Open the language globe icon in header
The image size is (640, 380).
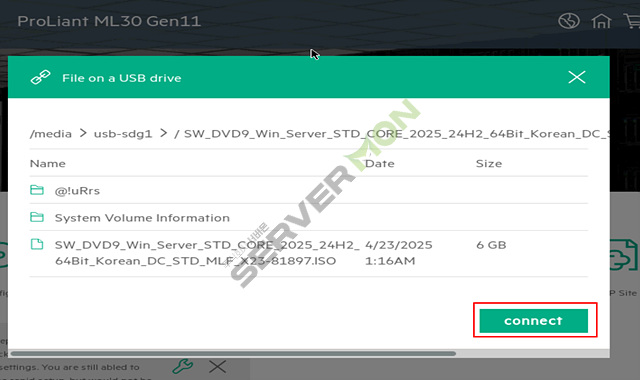pos(569,21)
